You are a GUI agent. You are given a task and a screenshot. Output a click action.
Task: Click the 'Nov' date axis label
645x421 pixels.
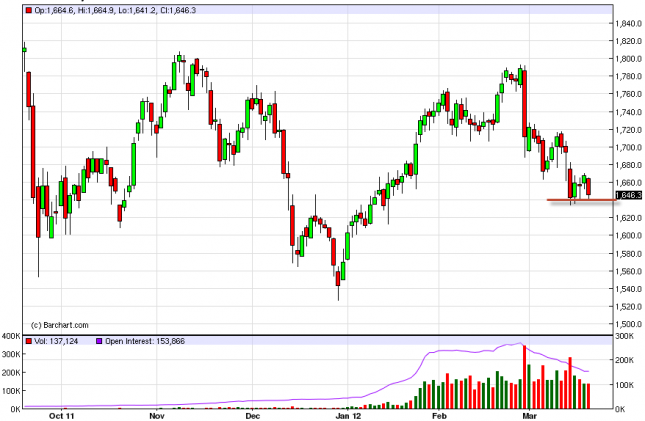[157, 416]
